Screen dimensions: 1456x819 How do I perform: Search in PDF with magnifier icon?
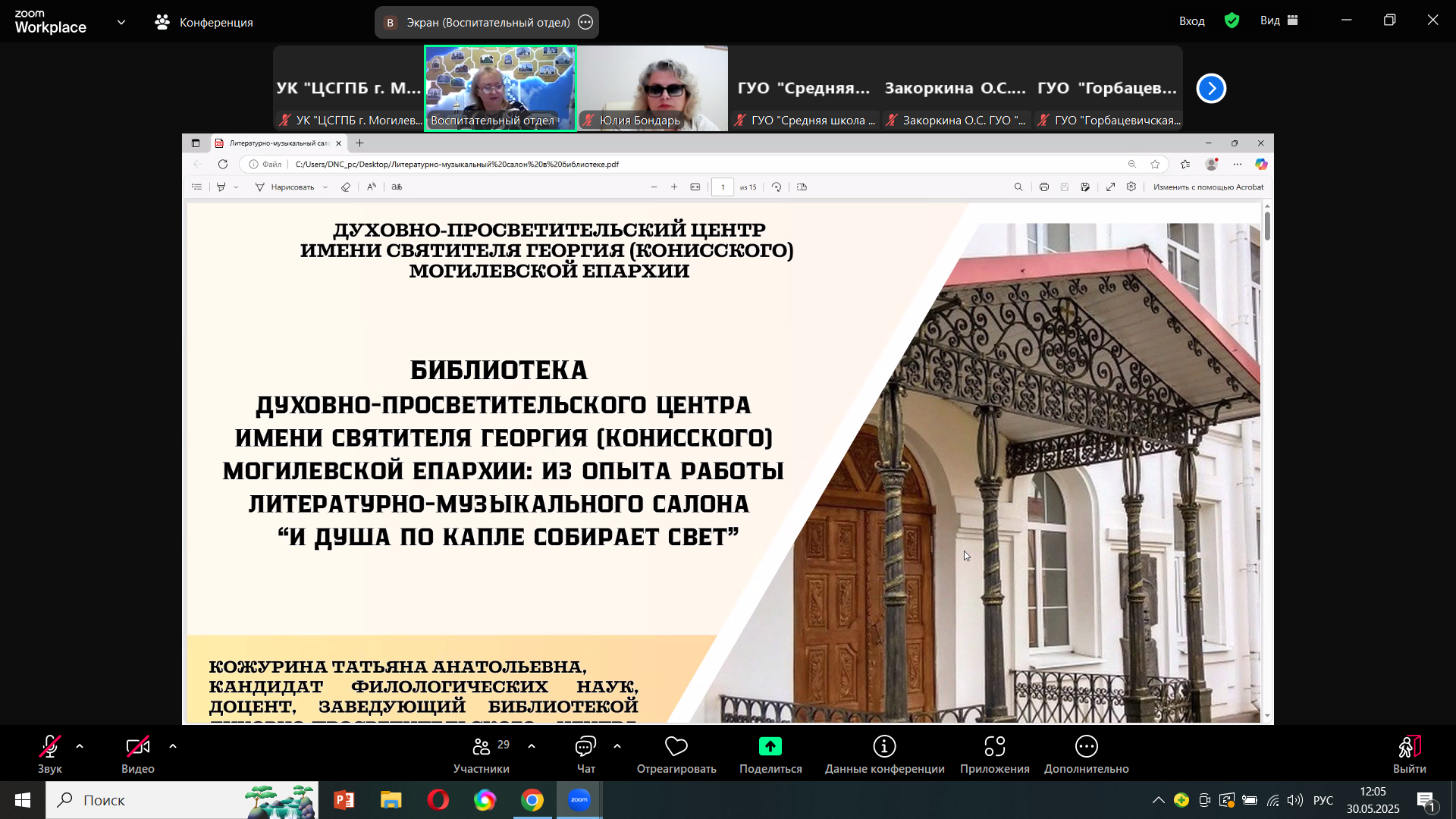tap(1018, 187)
